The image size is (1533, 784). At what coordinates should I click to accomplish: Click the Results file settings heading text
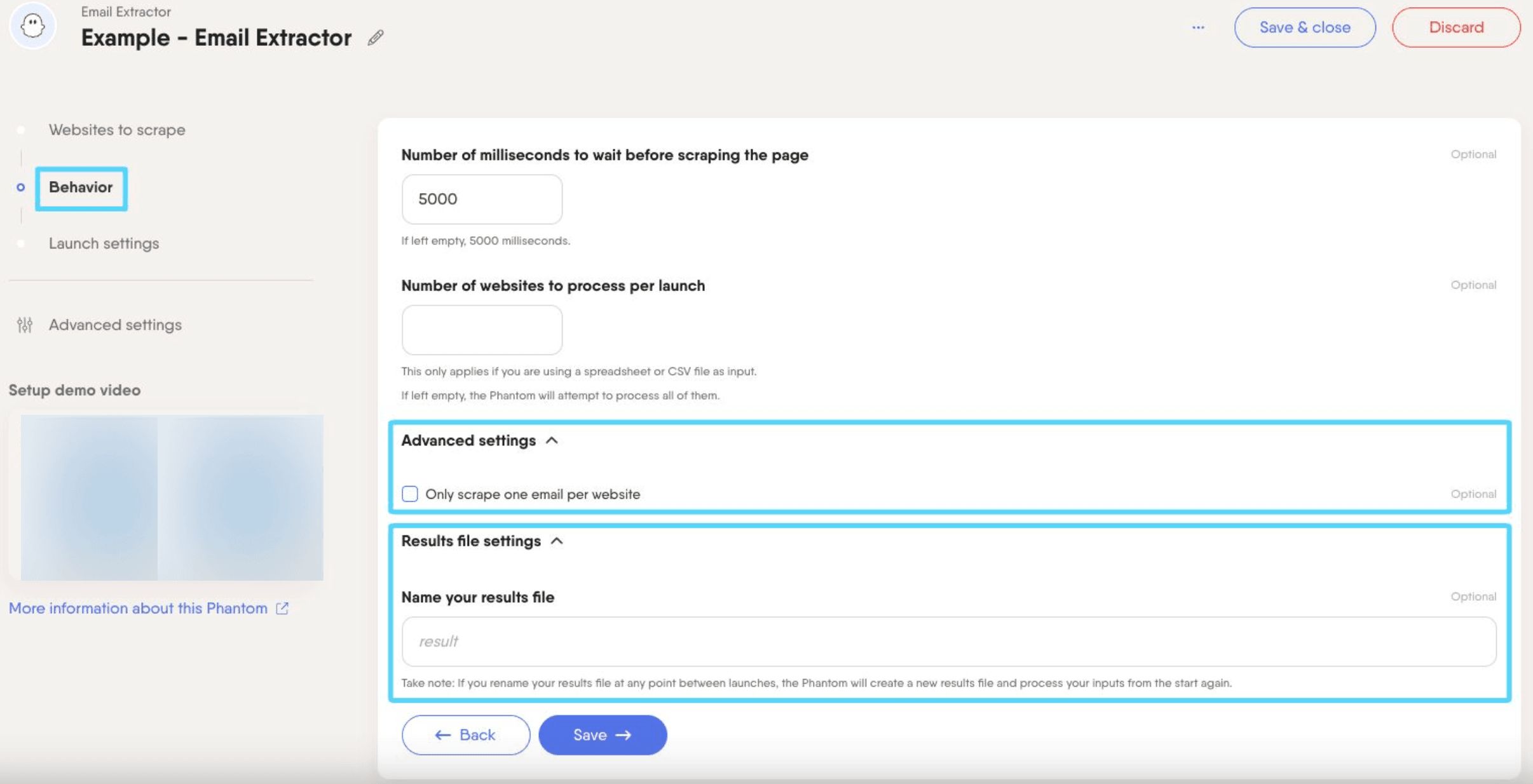[x=471, y=541]
